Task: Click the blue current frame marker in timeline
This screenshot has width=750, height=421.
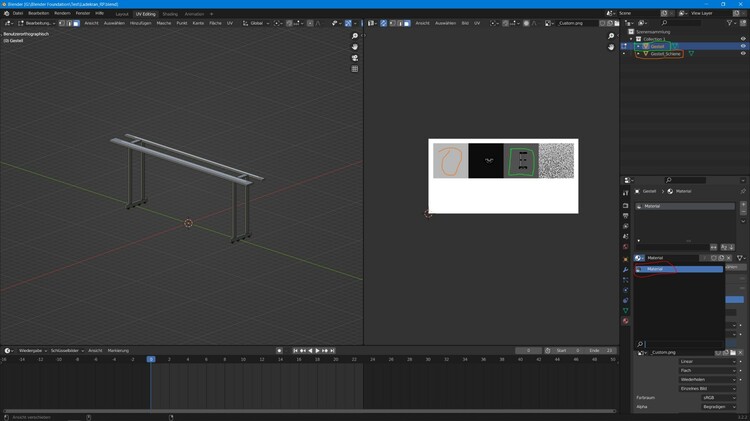Action: click(151, 358)
